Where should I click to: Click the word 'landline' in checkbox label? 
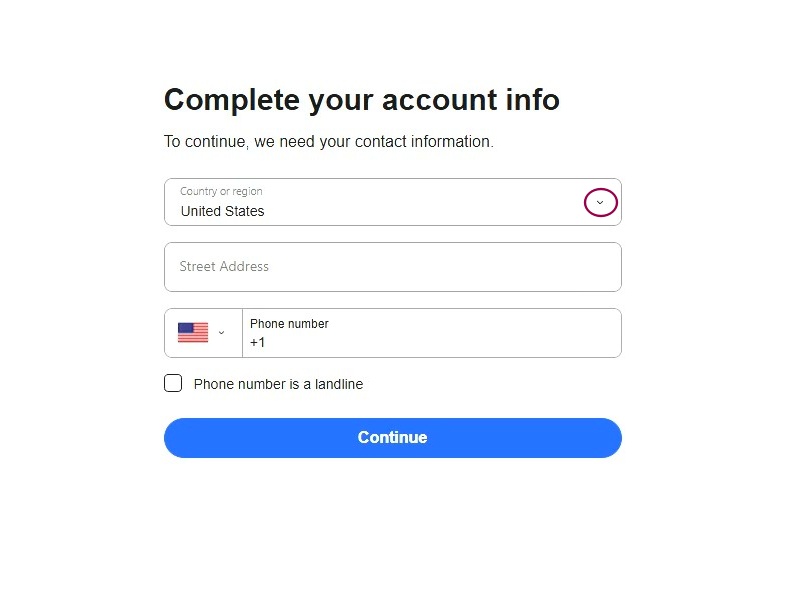pos(335,384)
